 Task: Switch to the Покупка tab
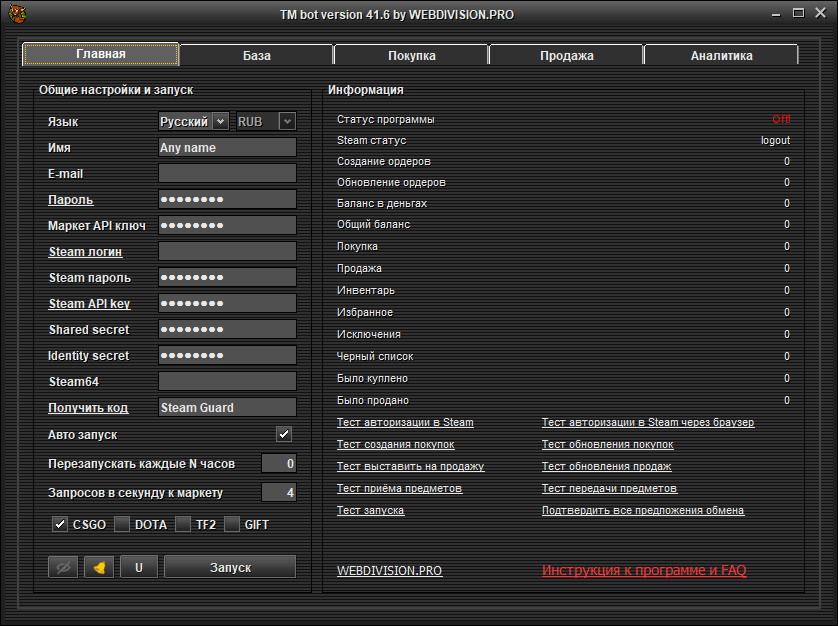point(411,55)
